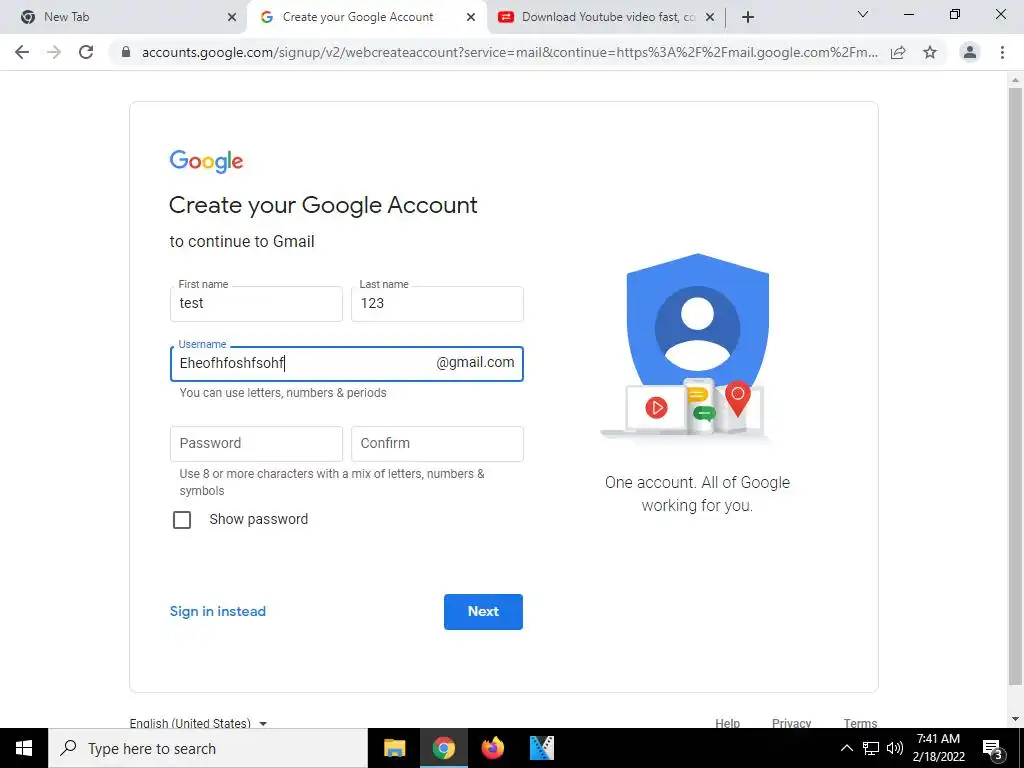Image resolution: width=1024 pixels, height=768 pixels.
Task: Close the Create your Google Account tab
Action: [471, 17]
